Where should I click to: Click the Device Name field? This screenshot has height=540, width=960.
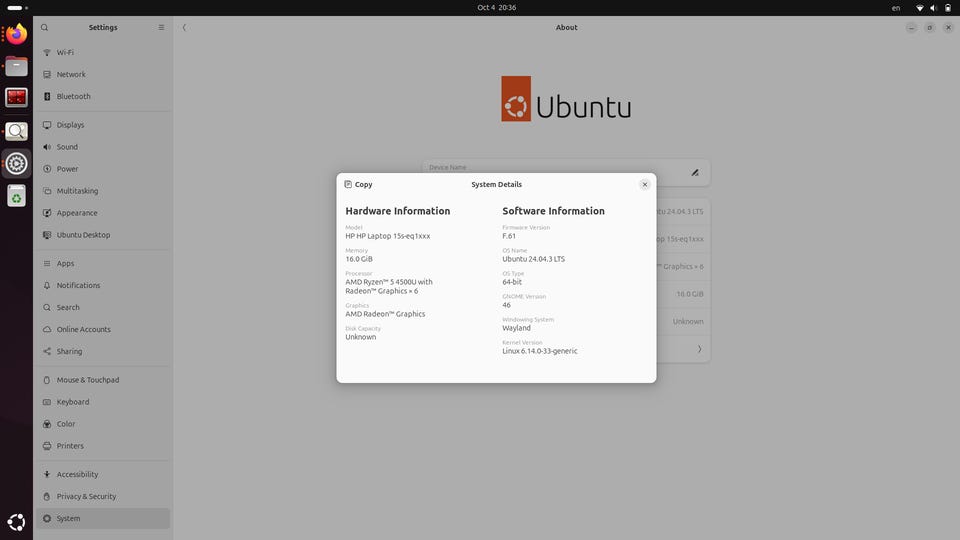point(566,173)
